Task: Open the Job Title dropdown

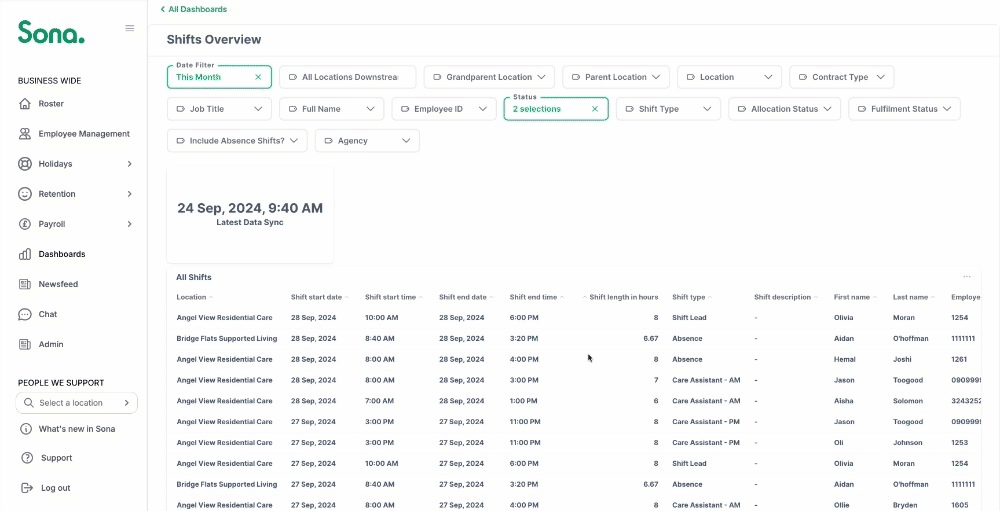Action: [219, 109]
